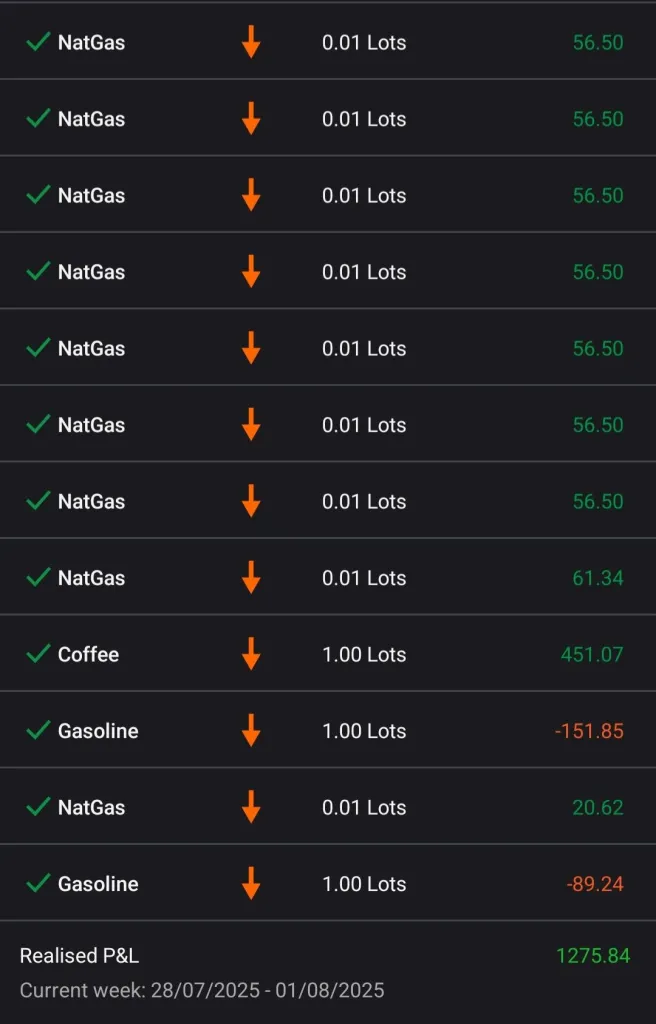Tap the checkmark on the Gasoline -89.24 trade

point(38,884)
